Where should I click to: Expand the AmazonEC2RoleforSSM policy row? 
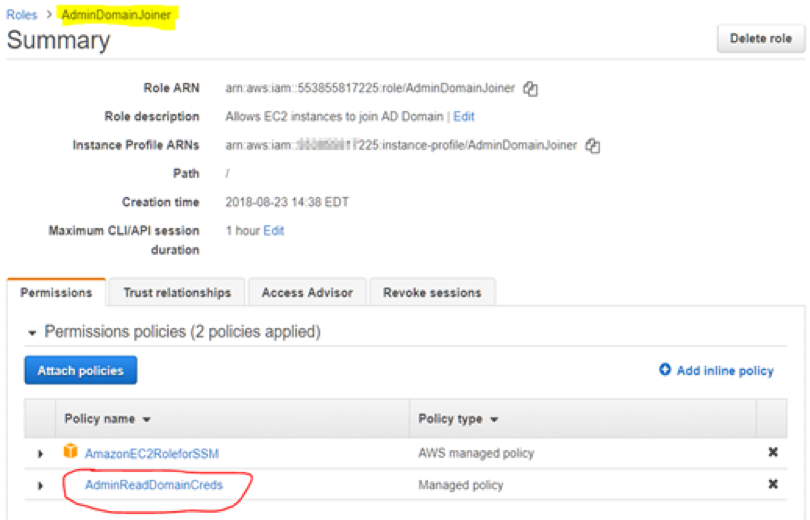click(40, 454)
